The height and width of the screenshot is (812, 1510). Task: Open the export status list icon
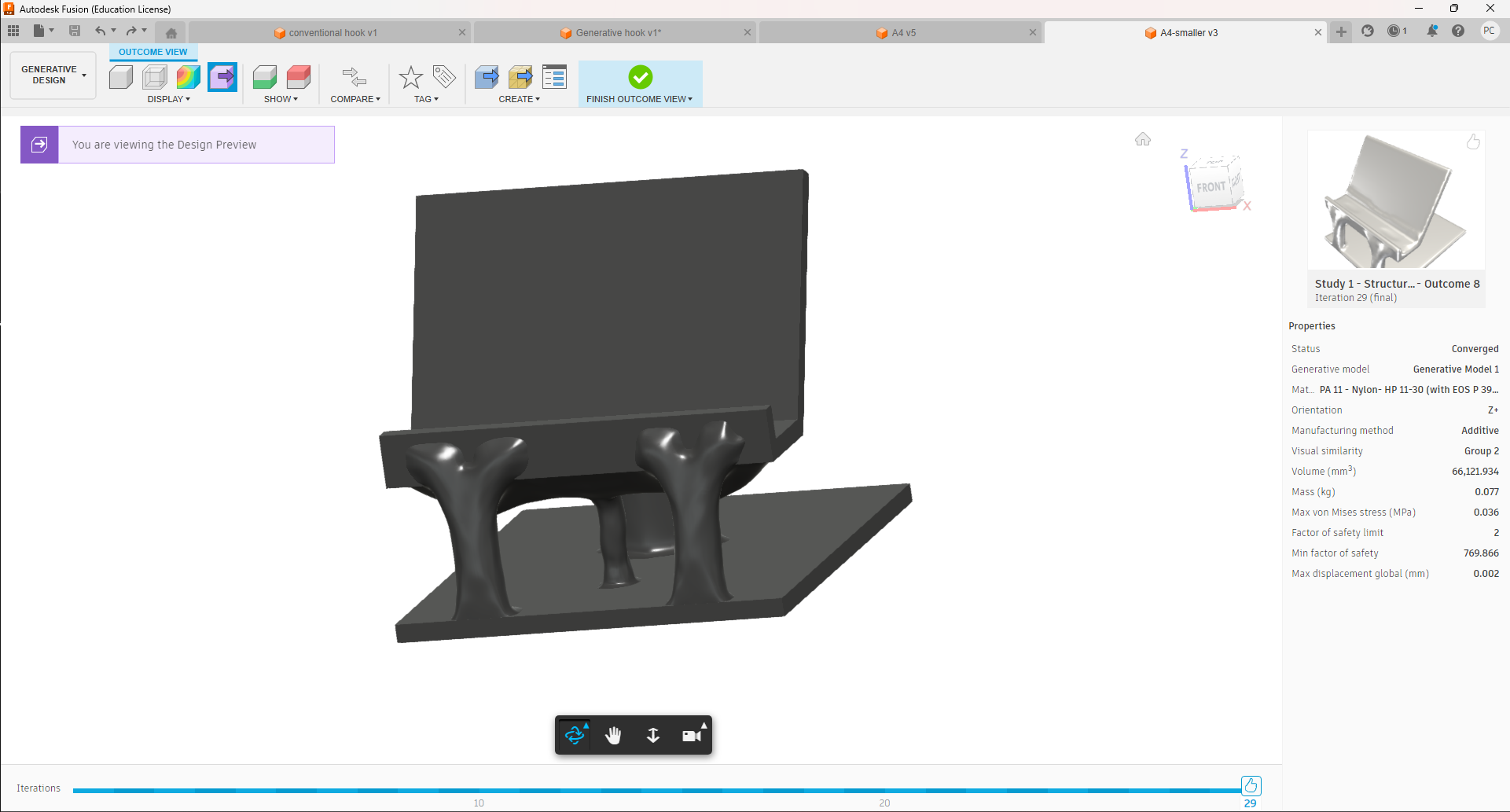click(x=554, y=77)
